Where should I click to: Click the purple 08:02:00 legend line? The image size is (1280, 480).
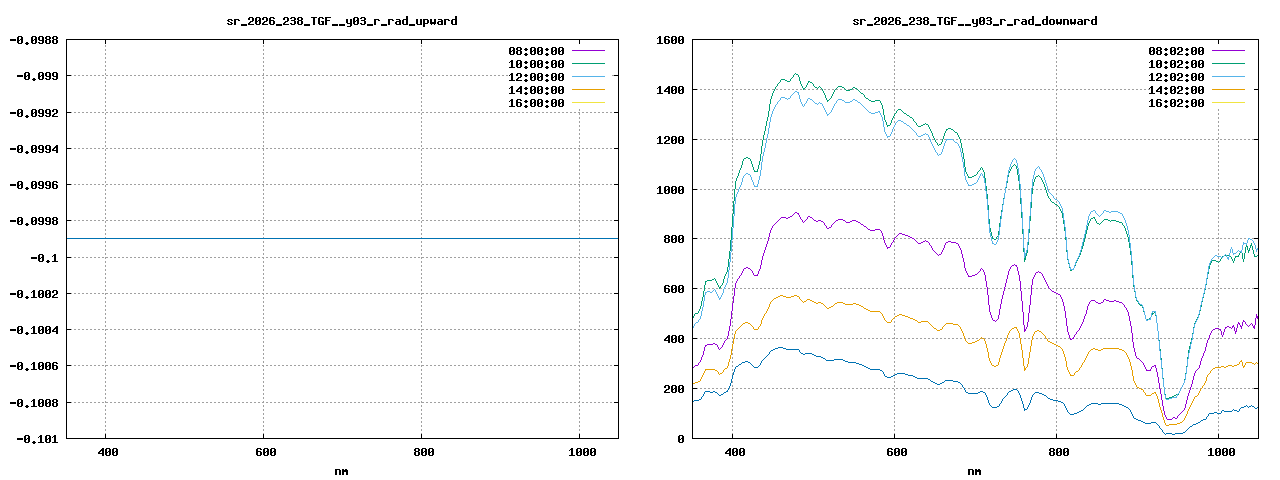(x=1228, y=50)
